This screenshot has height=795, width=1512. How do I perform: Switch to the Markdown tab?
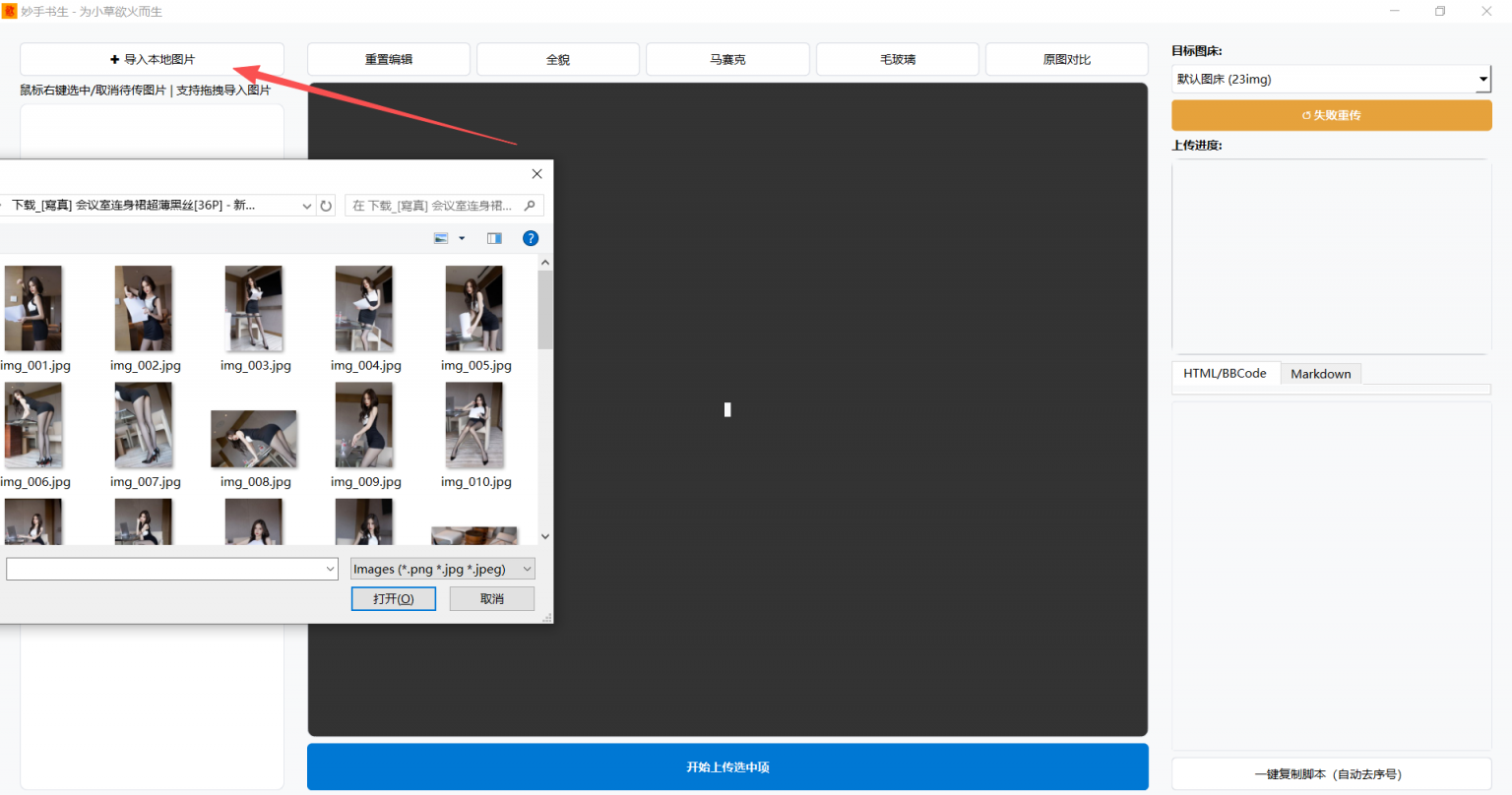[x=1320, y=374]
